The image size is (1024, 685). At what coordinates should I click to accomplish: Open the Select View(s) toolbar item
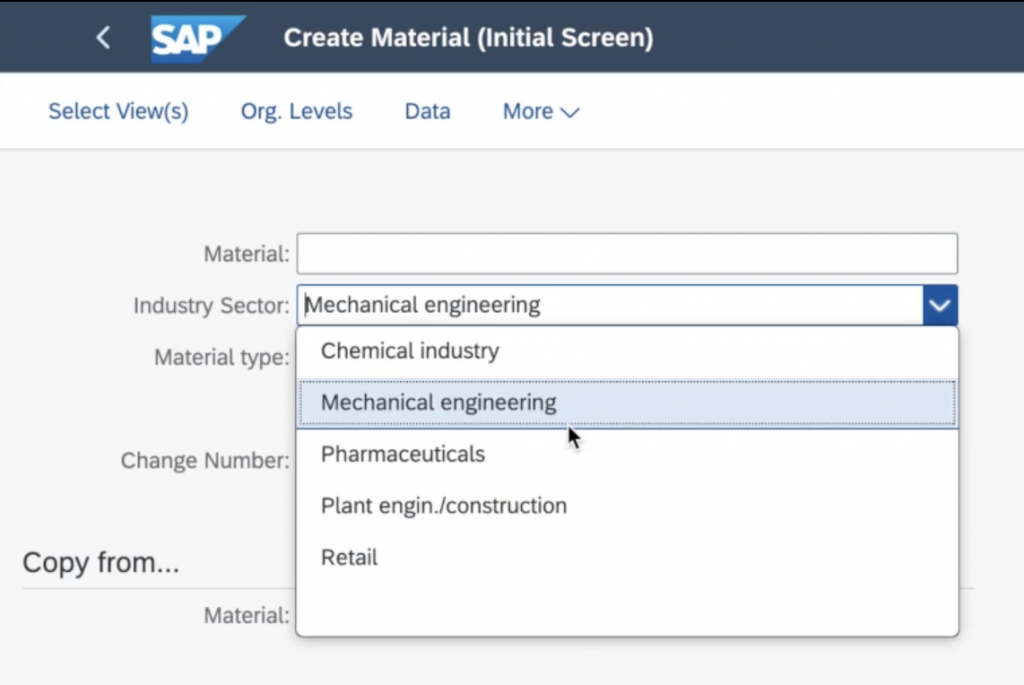click(118, 111)
